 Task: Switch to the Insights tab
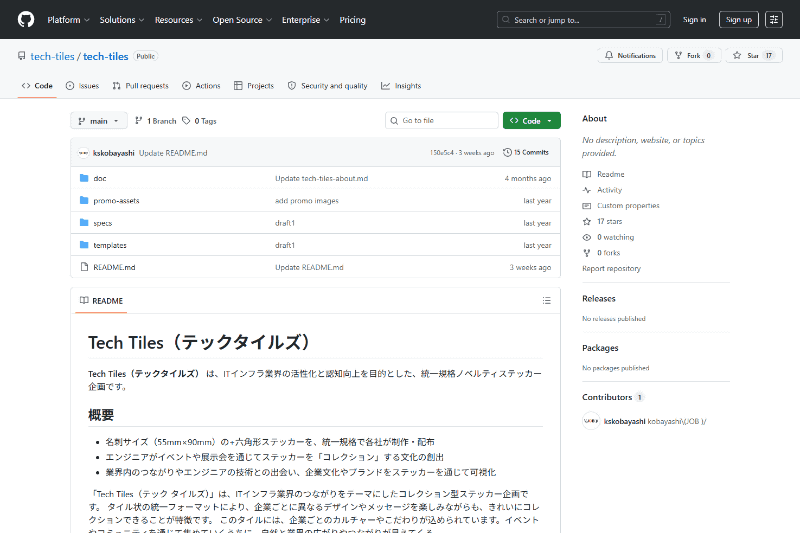(401, 86)
